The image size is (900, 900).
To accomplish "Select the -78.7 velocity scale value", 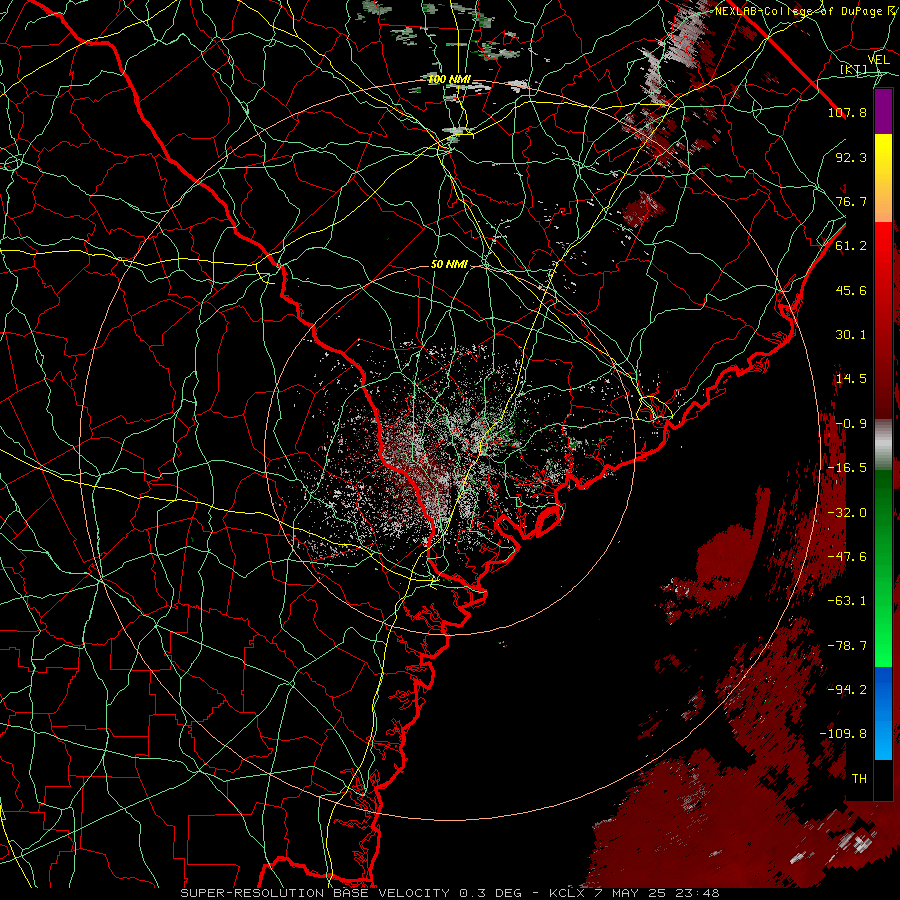I will point(847,646).
